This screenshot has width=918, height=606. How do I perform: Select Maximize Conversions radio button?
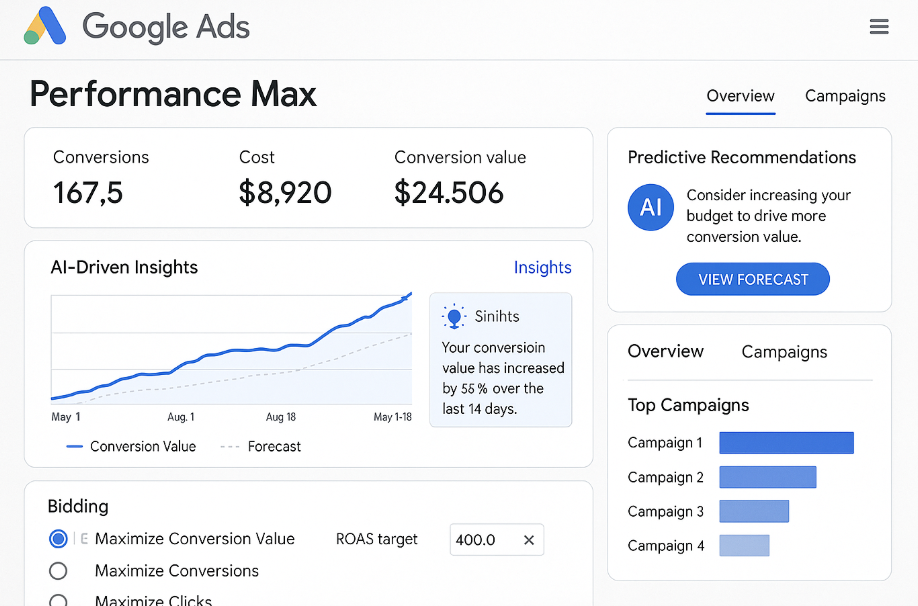tap(58, 571)
